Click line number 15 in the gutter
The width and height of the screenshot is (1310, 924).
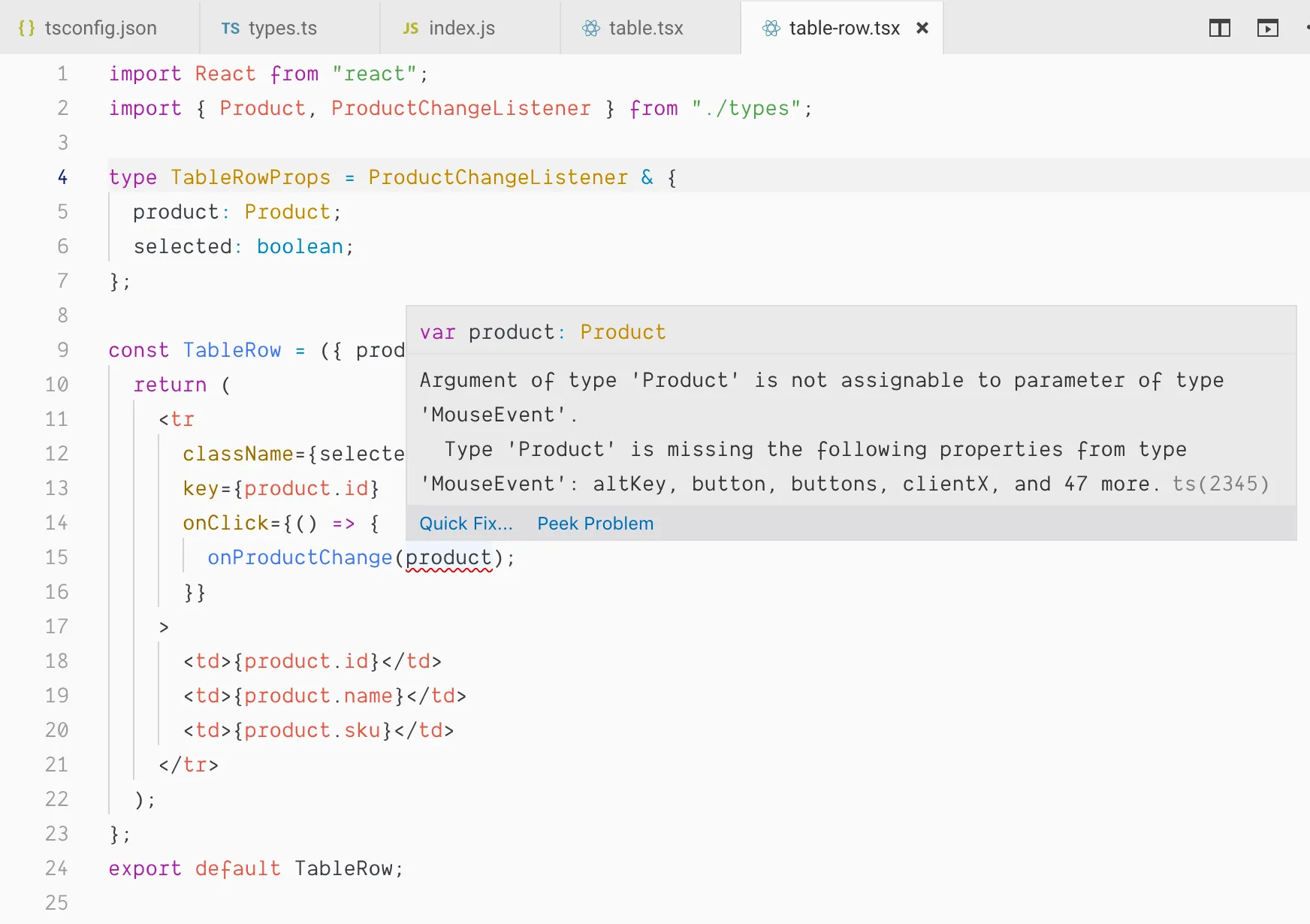pos(56,557)
